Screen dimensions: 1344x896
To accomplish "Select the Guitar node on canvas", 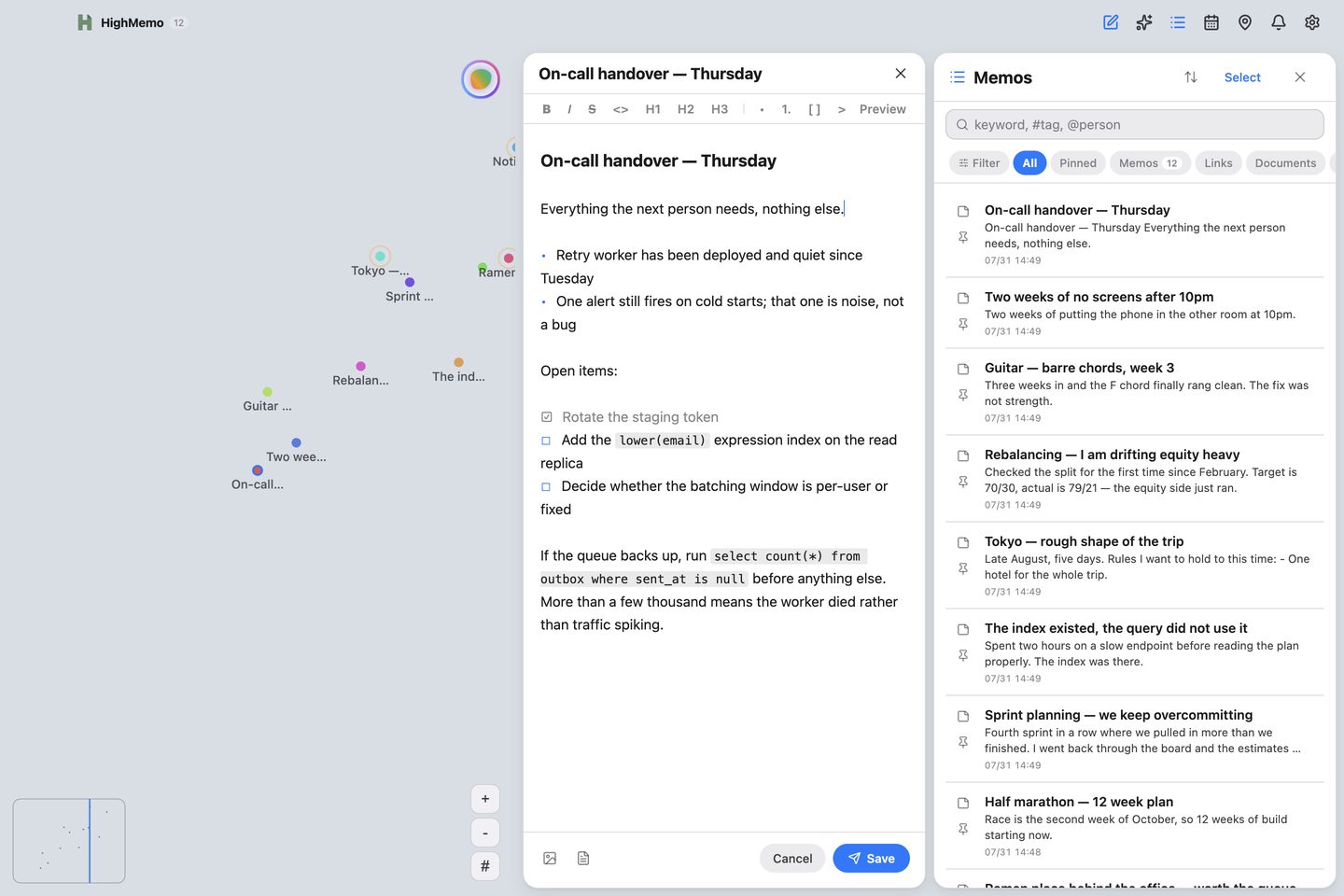I will [x=268, y=392].
